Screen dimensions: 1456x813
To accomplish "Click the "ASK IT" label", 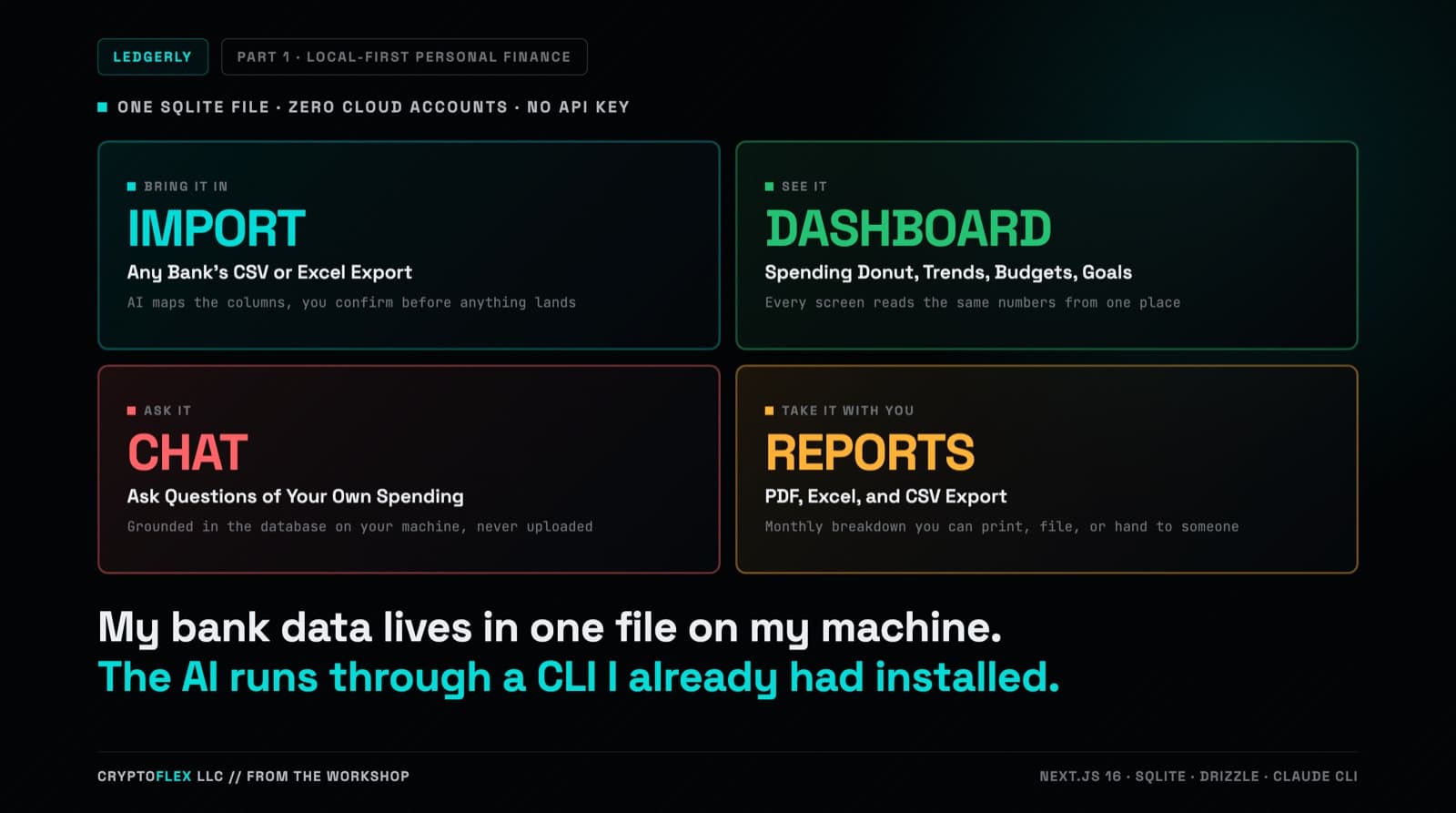I will pos(167,411).
